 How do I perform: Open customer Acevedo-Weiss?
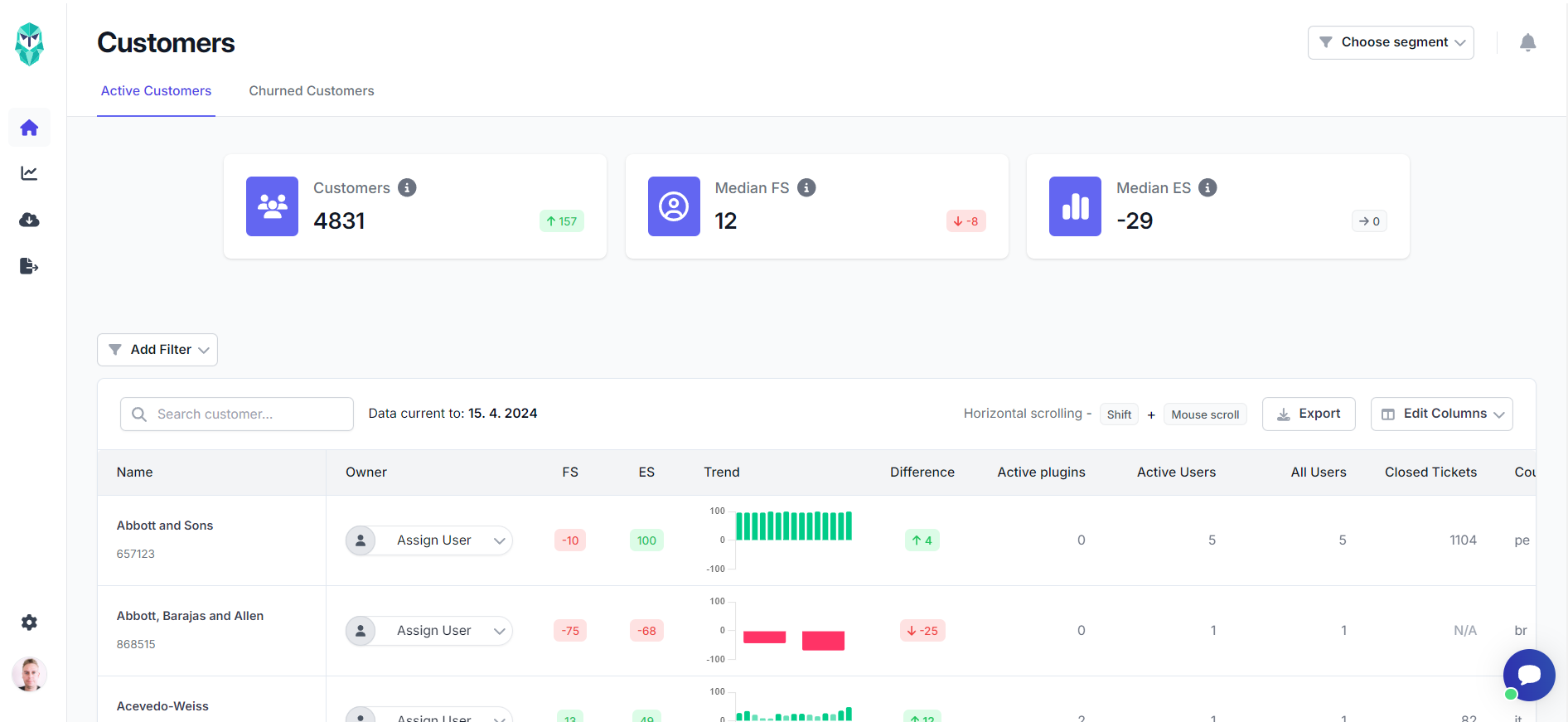[162, 706]
